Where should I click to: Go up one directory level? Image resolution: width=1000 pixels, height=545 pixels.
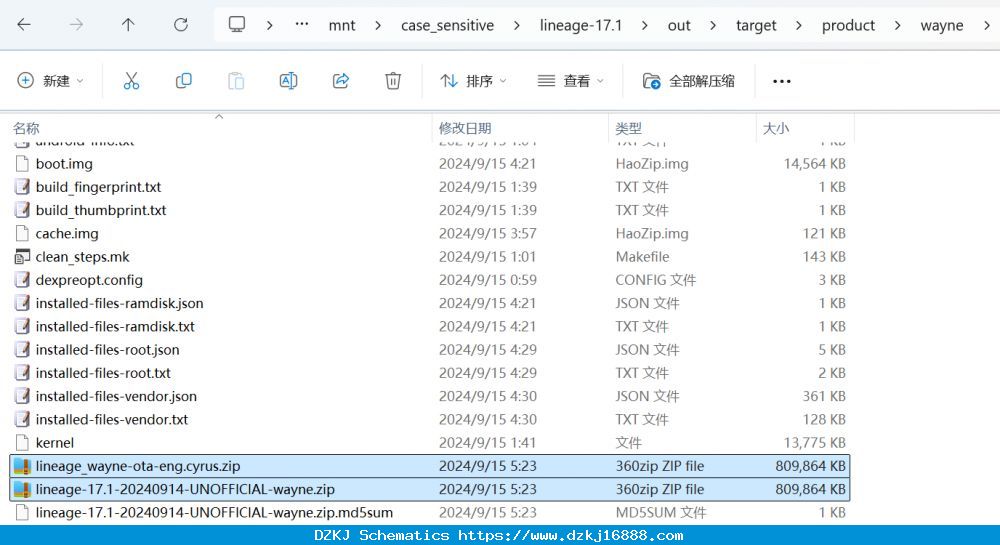(x=128, y=25)
